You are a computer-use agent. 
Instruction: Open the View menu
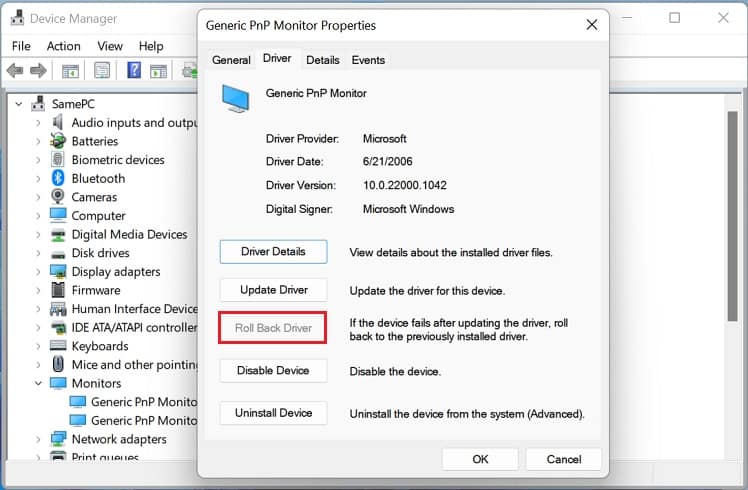[x=110, y=46]
